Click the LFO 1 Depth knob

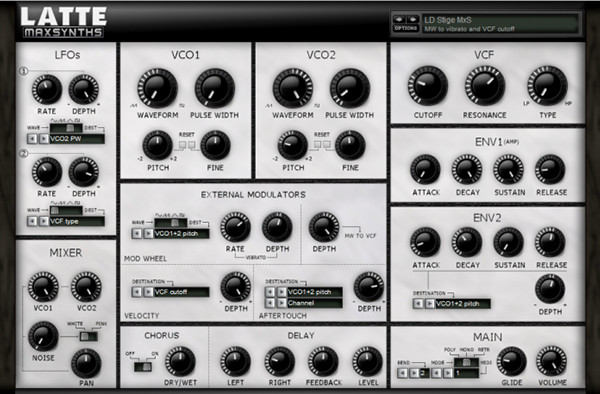83,90
